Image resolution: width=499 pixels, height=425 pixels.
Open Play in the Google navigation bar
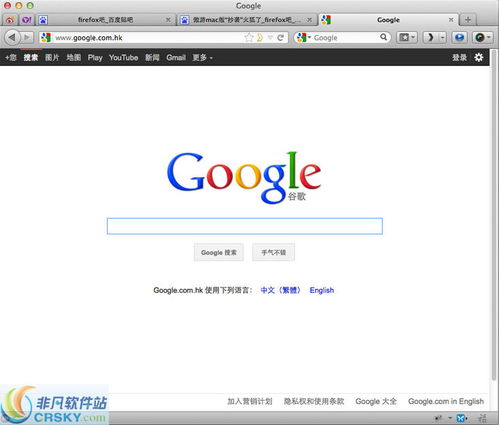click(95, 58)
